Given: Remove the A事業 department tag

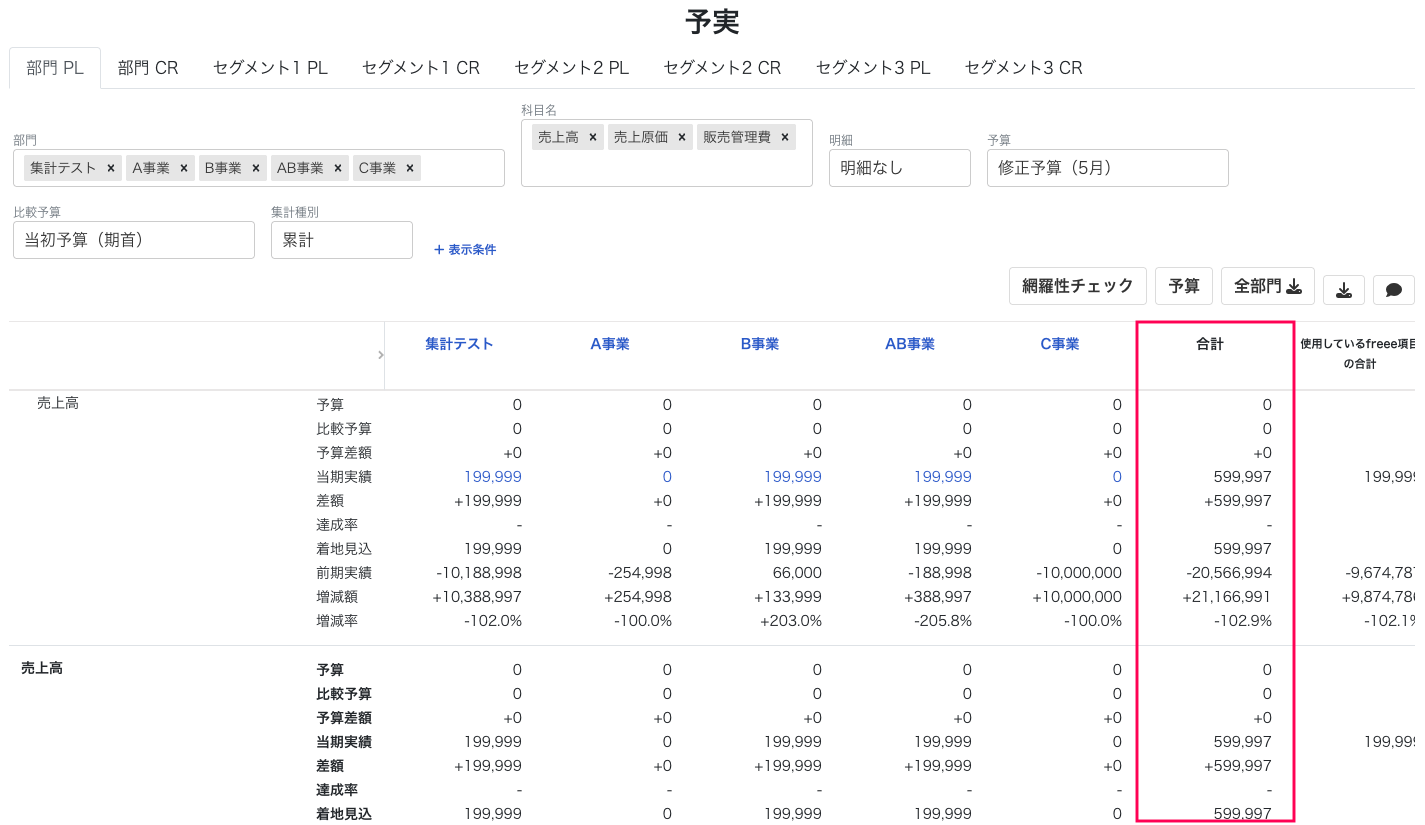Looking at the screenshot, I should pyautogui.click(x=184, y=168).
